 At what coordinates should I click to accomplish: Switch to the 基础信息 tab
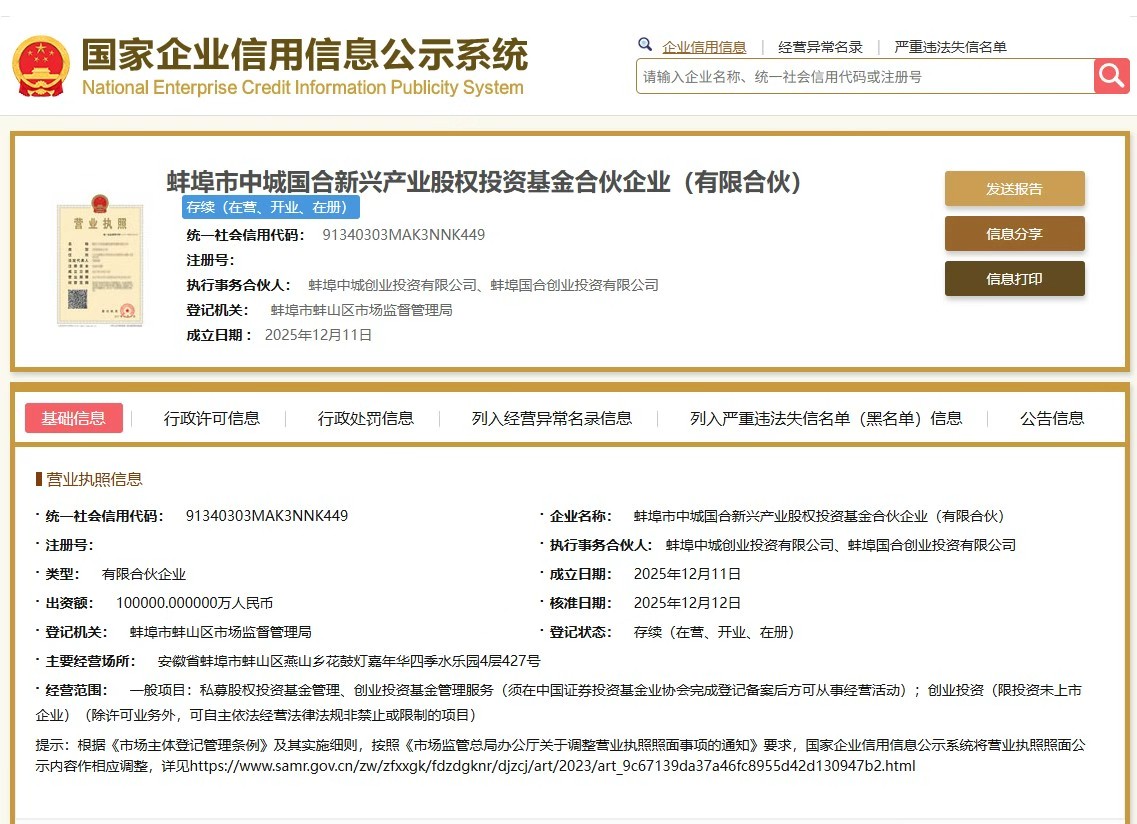click(74, 418)
